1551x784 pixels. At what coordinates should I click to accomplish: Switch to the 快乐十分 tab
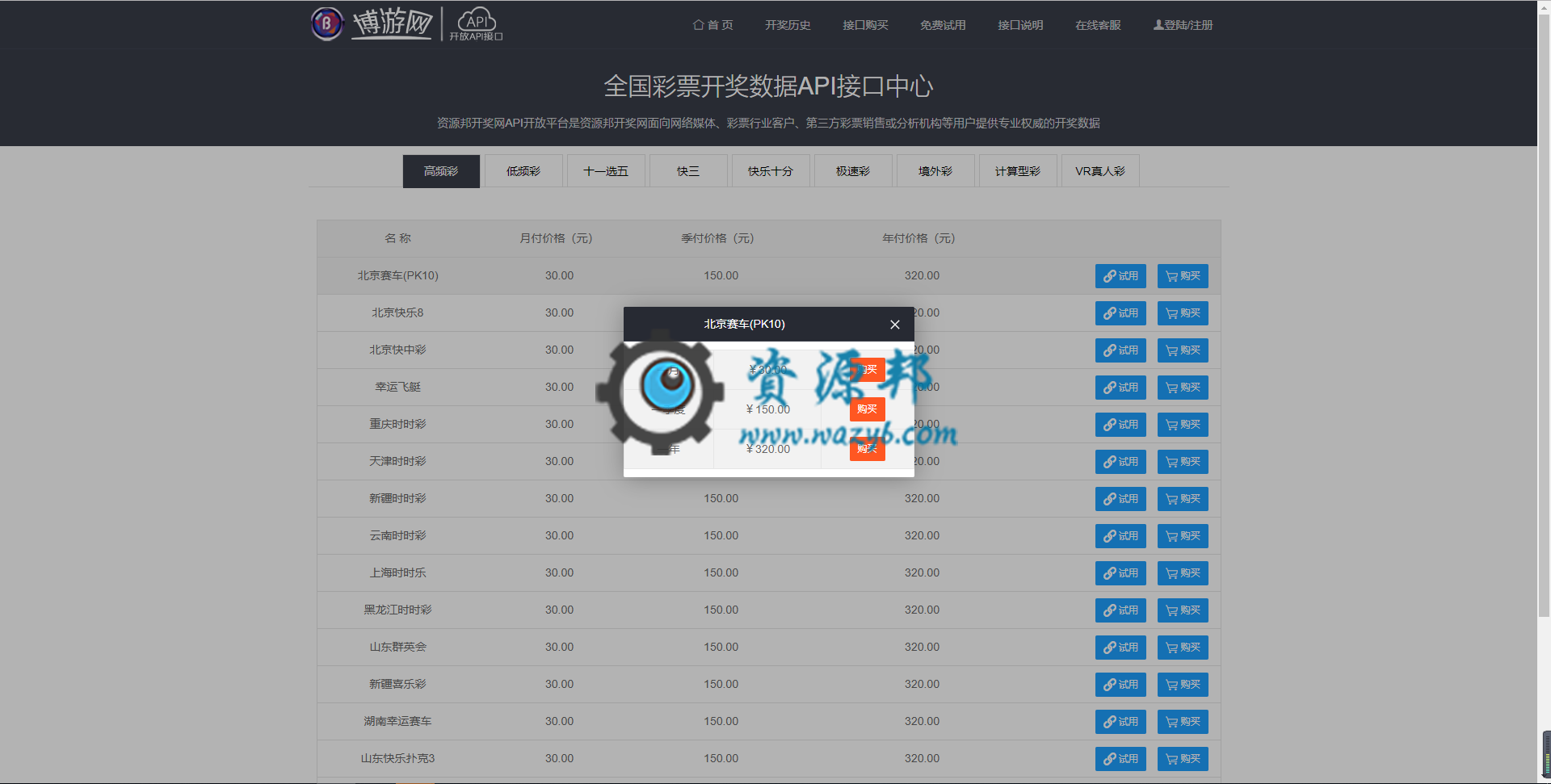(x=771, y=171)
